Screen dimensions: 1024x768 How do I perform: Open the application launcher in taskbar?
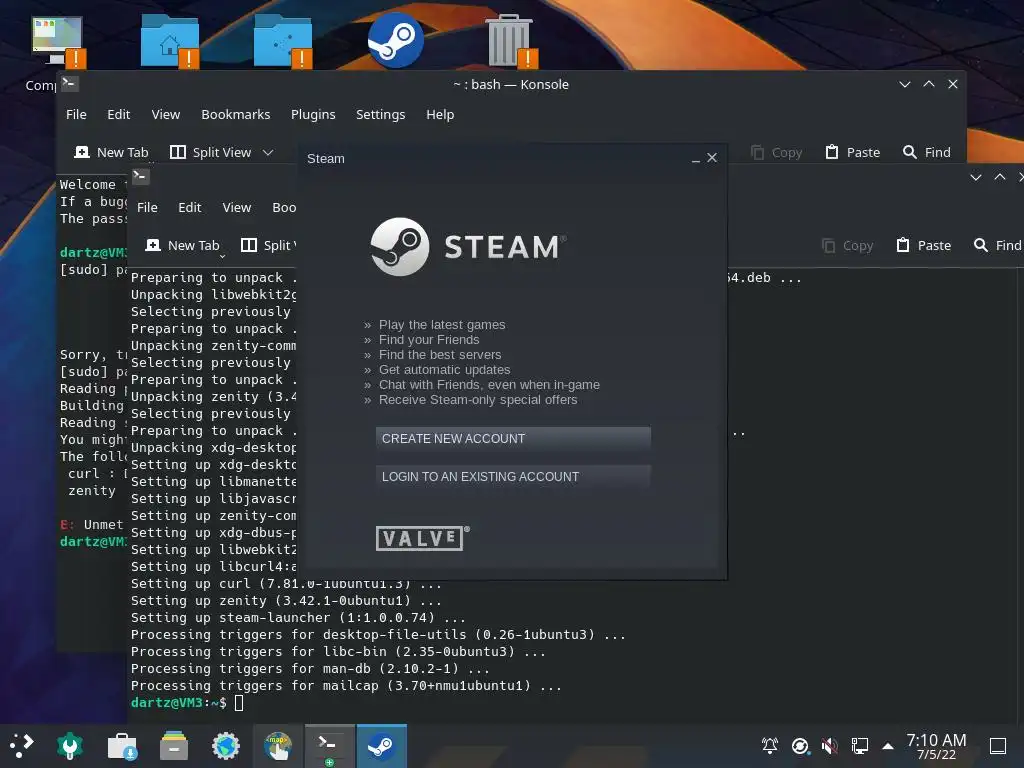(21, 745)
